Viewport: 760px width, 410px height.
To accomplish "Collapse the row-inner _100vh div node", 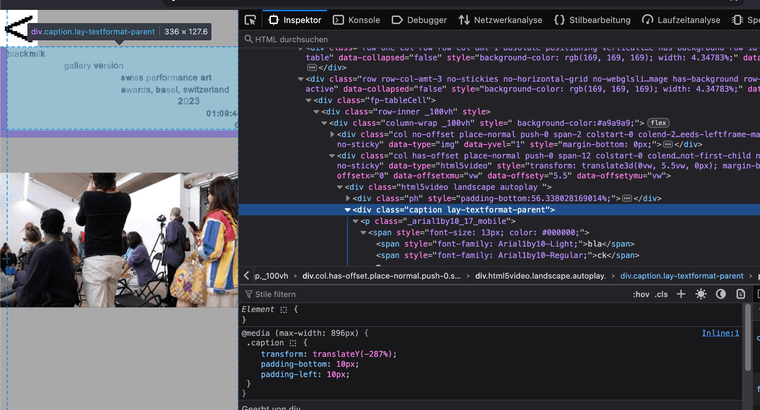I will point(316,111).
